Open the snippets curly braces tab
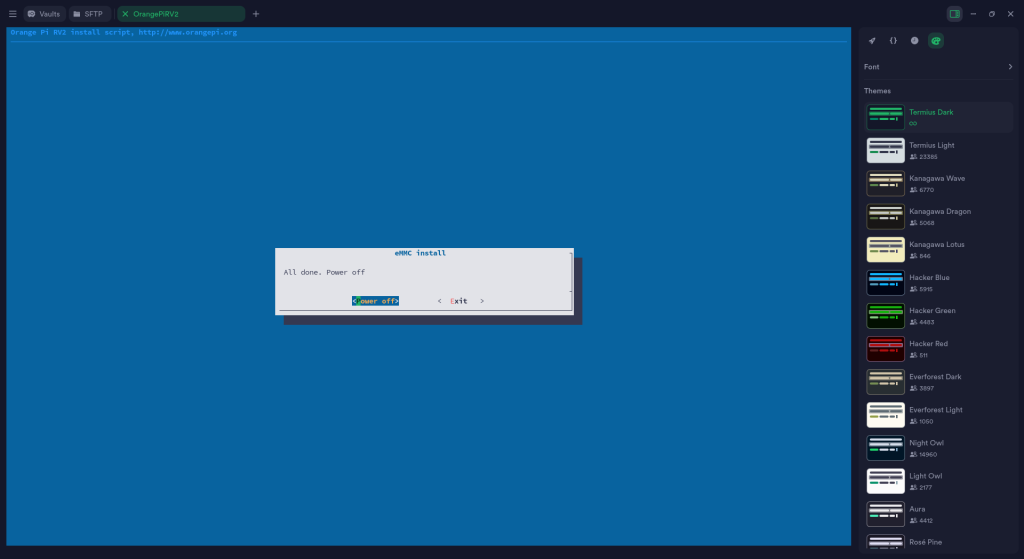The image size is (1024, 559). pos(893,41)
